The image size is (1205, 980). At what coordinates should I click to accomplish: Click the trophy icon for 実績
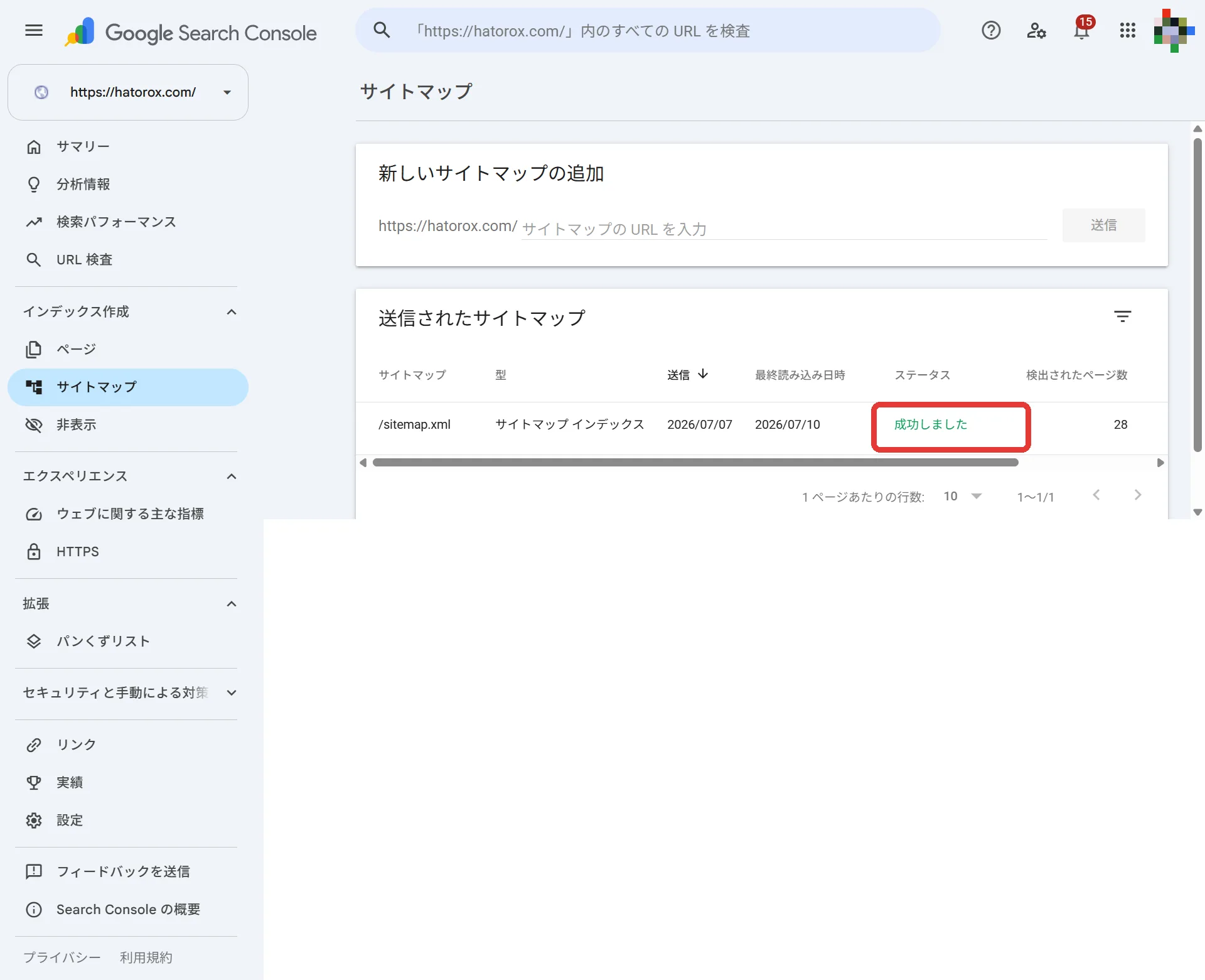pyautogui.click(x=34, y=782)
